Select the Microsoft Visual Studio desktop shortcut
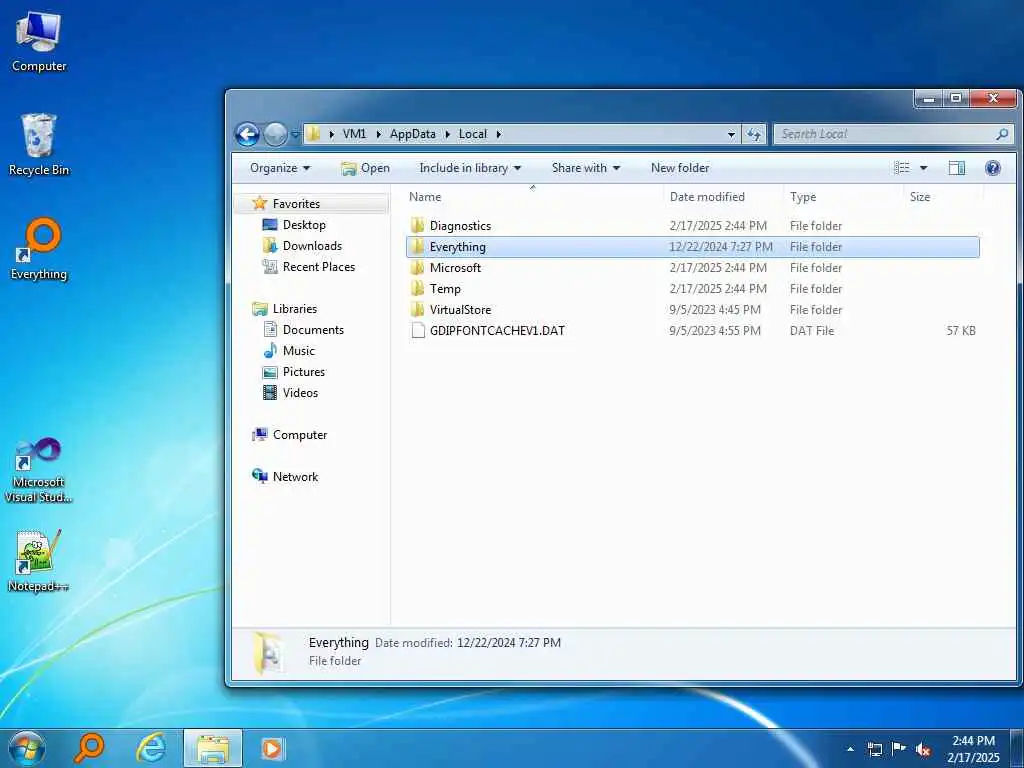 click(39, 470)
